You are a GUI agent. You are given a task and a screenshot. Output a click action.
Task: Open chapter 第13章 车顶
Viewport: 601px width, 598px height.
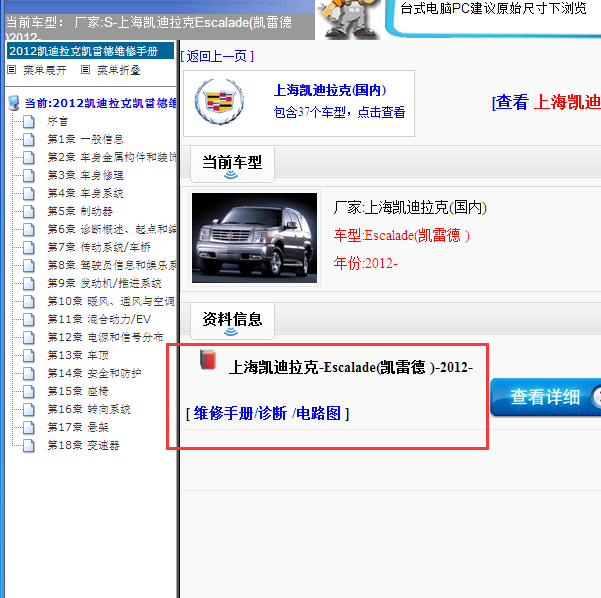(78, 356)
